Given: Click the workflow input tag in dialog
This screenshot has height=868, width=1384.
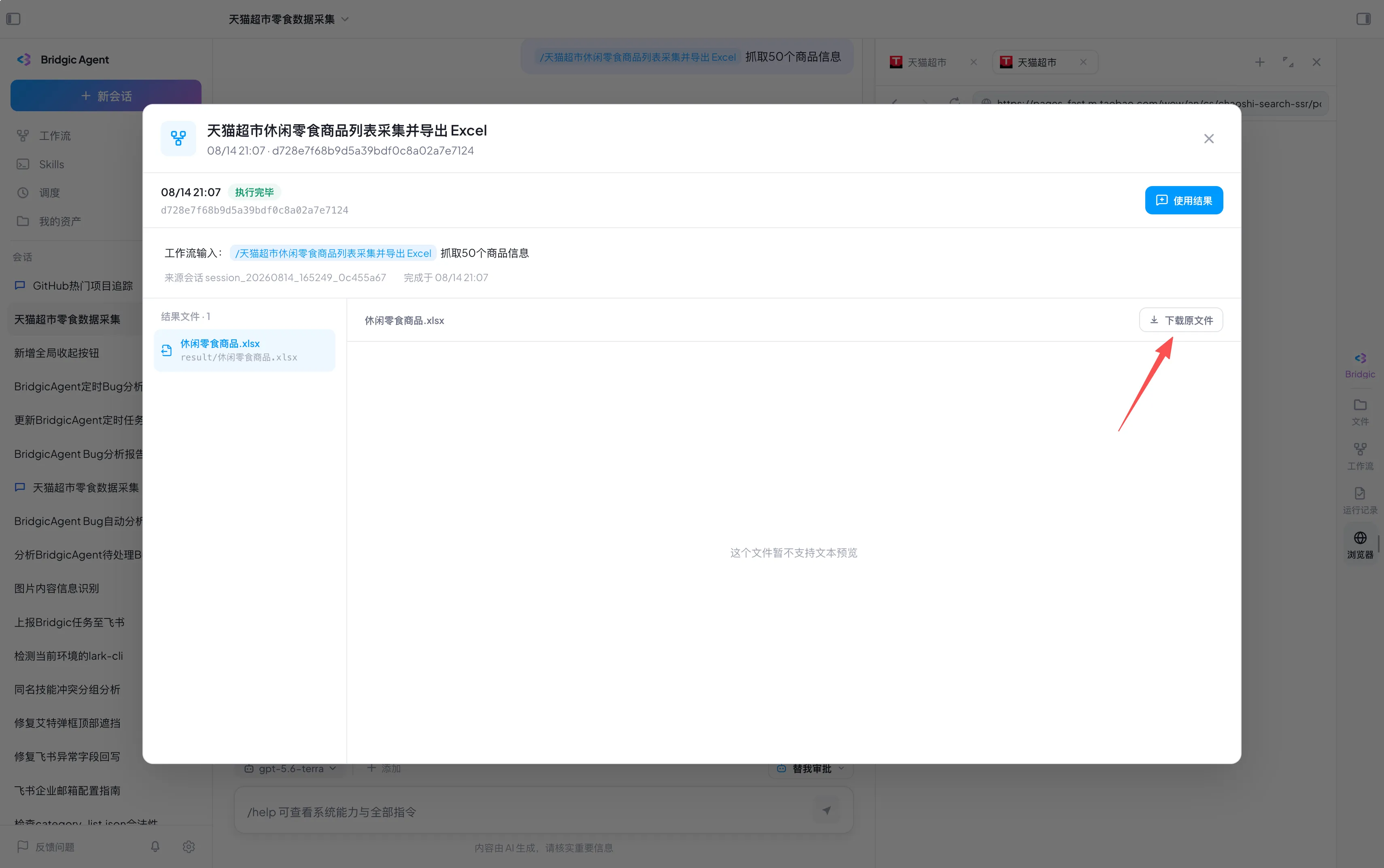Looking at the screenshot, I should 333,253.
